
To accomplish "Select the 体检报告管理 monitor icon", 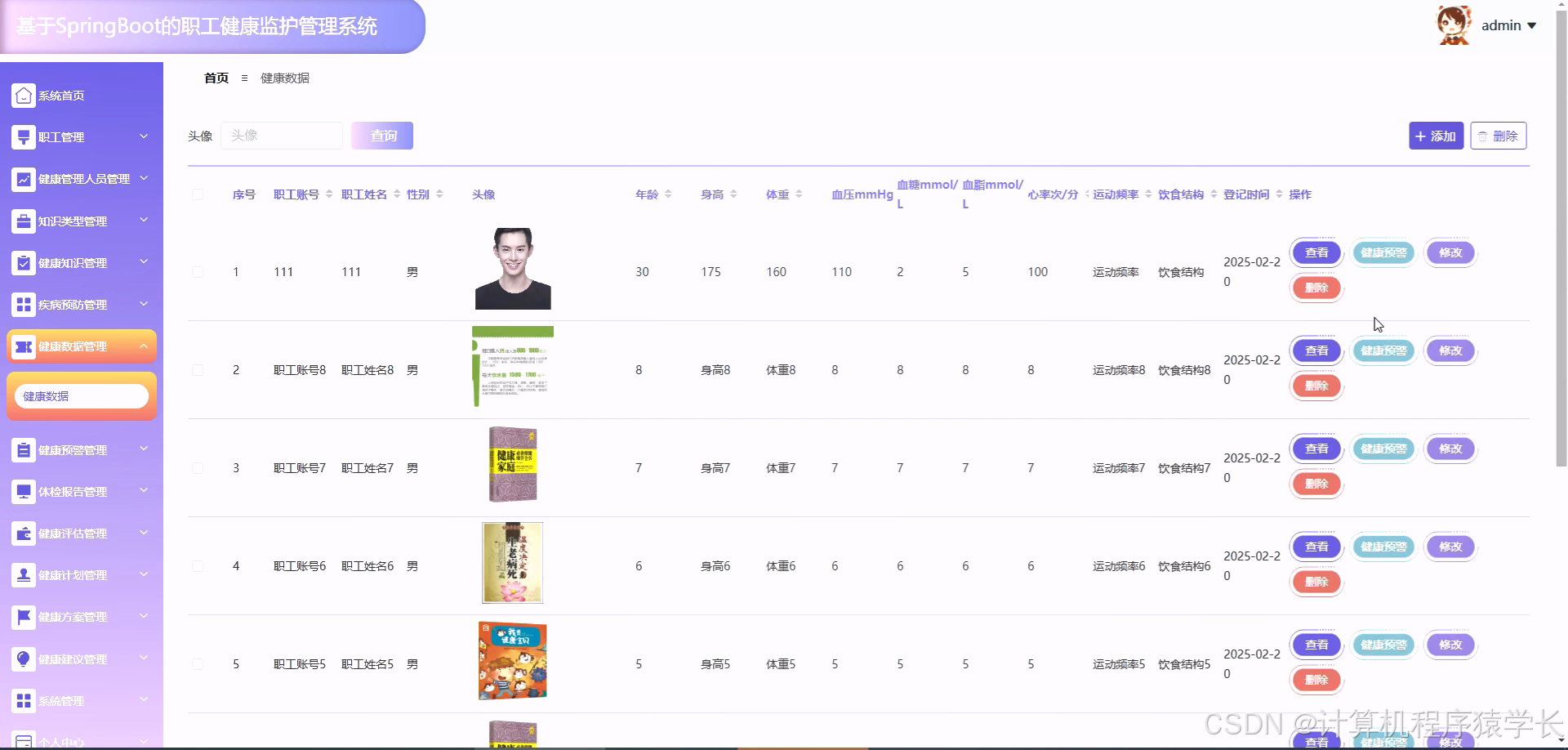I will pyautogui.click(x=23, y=491).
